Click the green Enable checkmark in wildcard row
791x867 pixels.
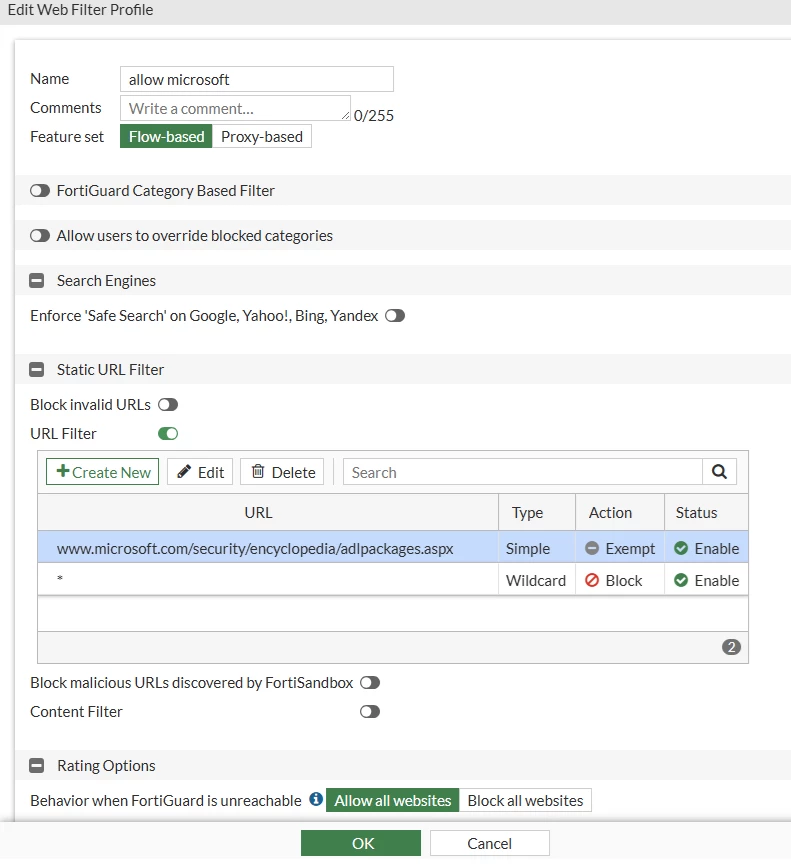(680, 580)
